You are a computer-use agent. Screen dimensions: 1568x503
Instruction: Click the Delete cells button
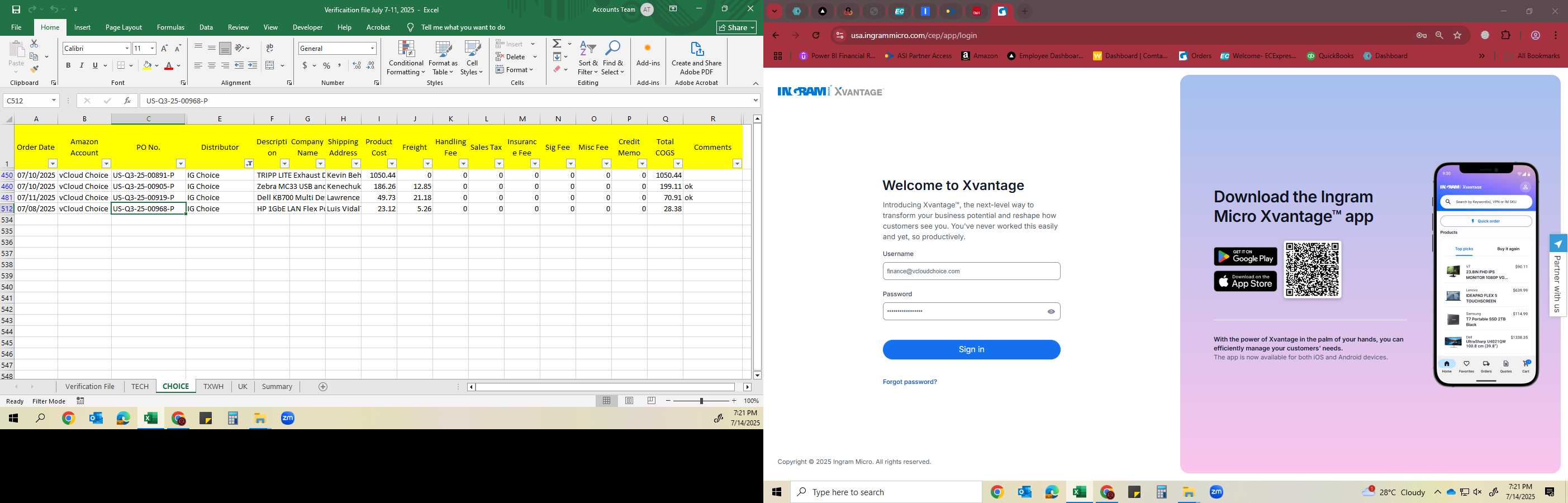pos(510,56)
